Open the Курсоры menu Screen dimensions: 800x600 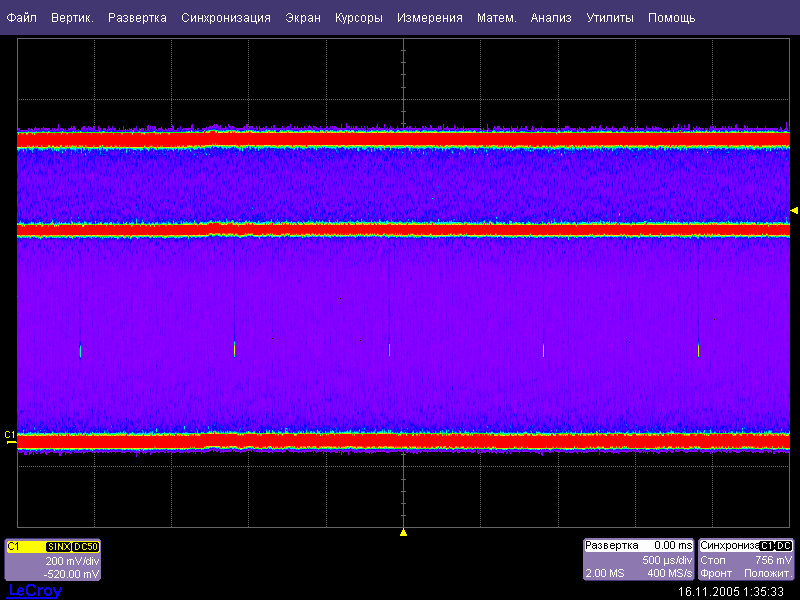point(359,18)
